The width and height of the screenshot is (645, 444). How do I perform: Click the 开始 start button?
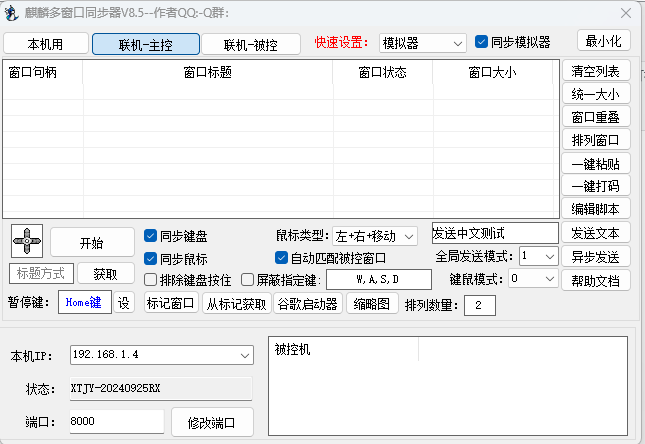click(x=92, y=242)
